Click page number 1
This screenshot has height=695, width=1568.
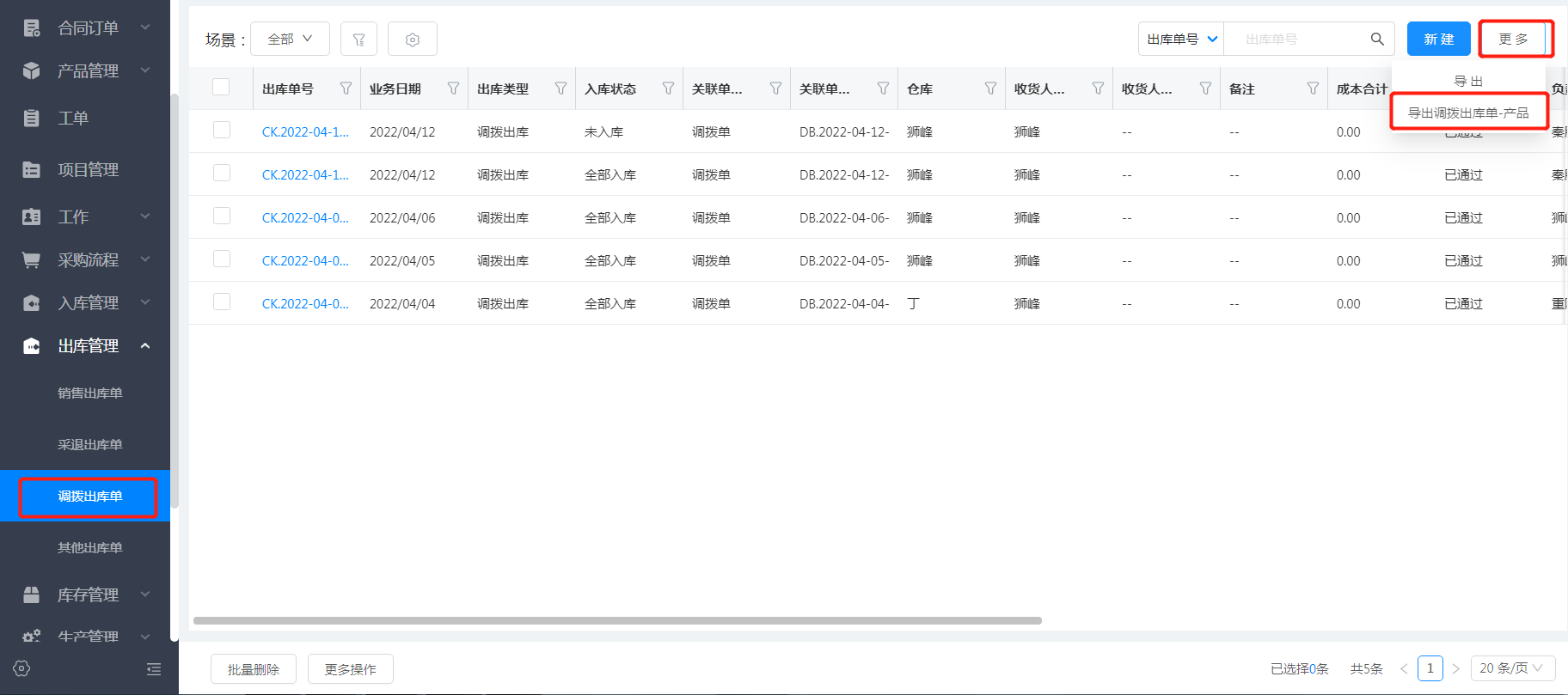[x=1430, y=668]
